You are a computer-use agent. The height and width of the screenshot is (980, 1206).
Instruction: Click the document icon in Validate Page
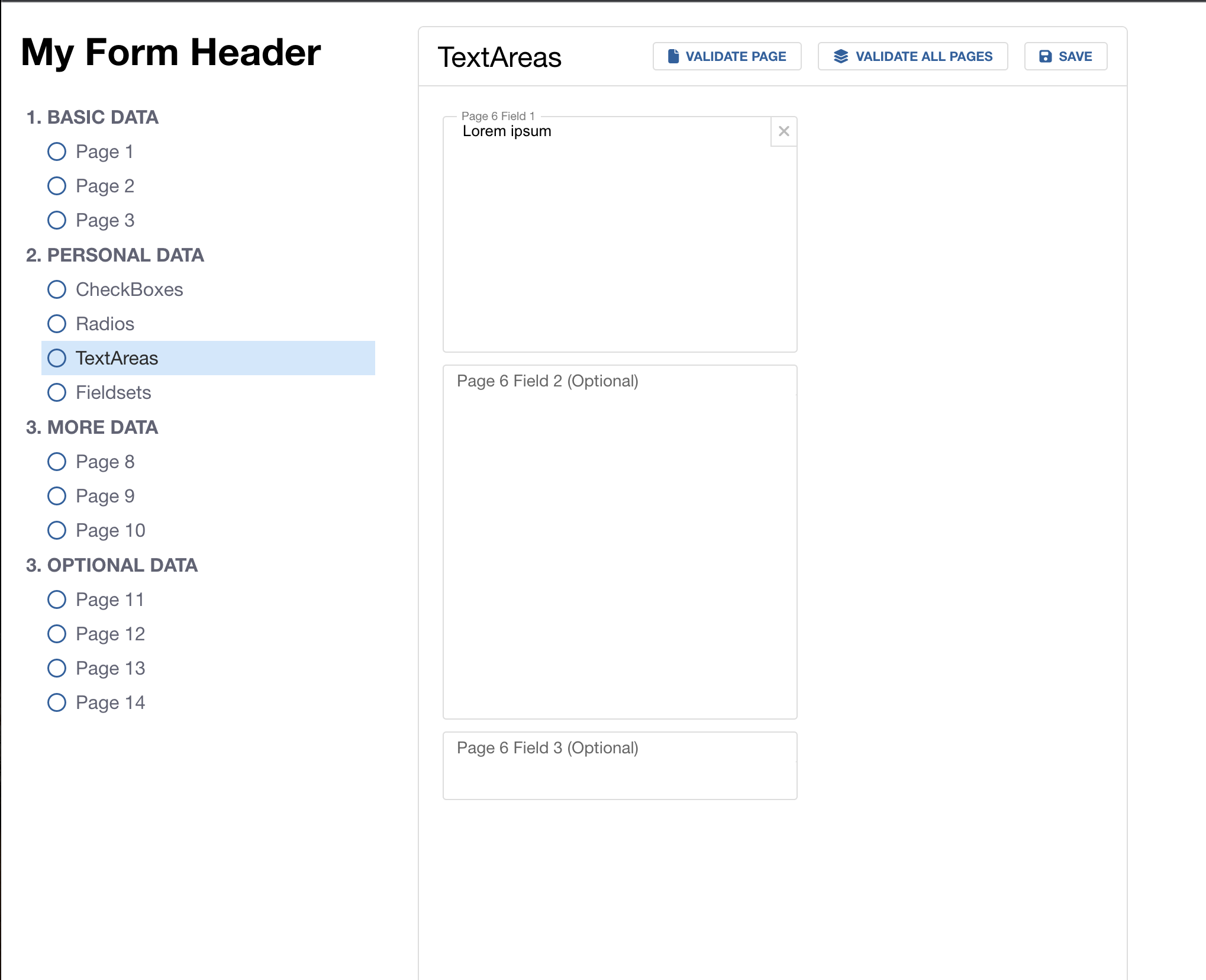click(673, 56)
